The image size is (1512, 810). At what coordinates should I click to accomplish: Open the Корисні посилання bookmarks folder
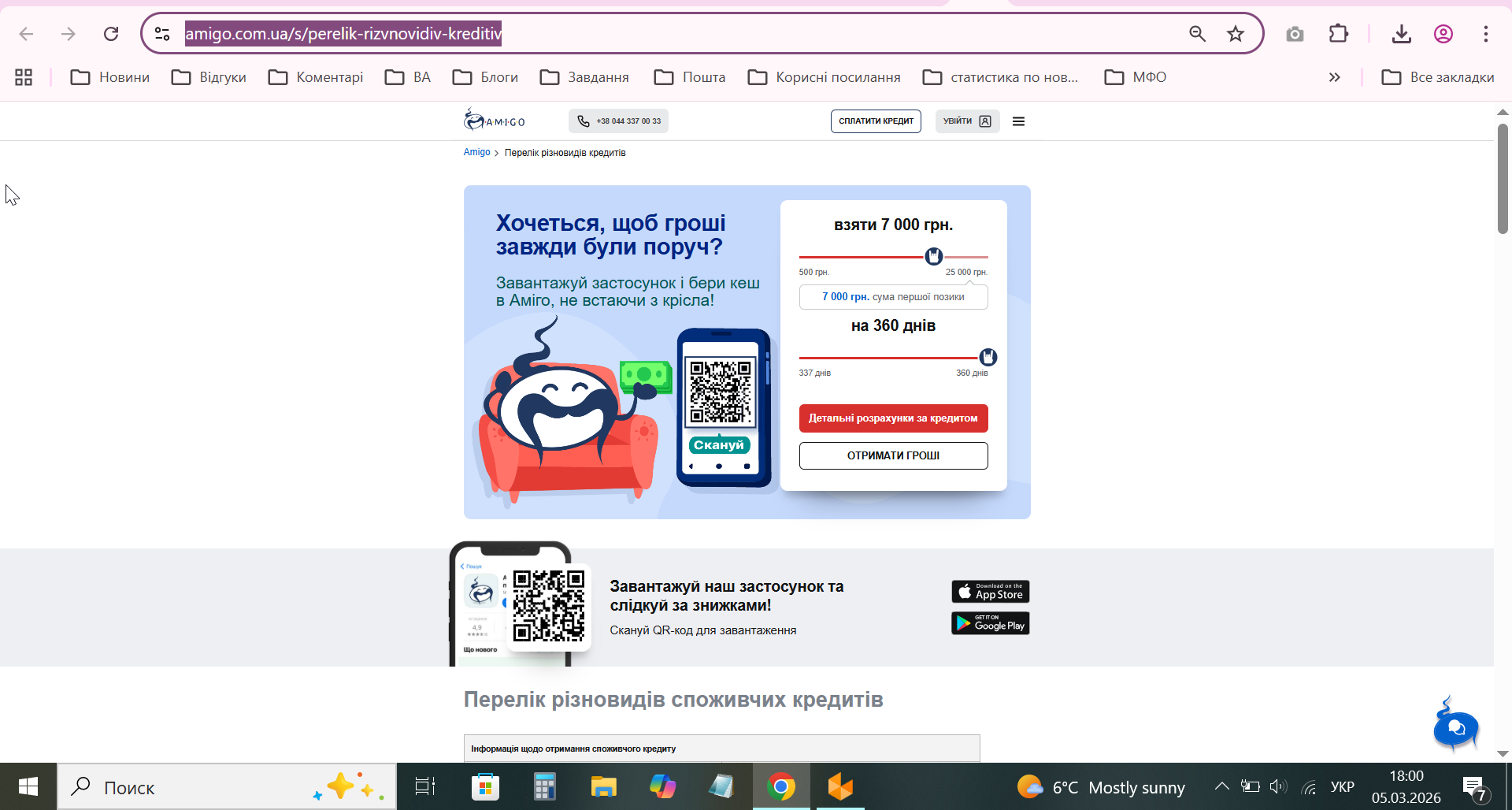(824, 77)
